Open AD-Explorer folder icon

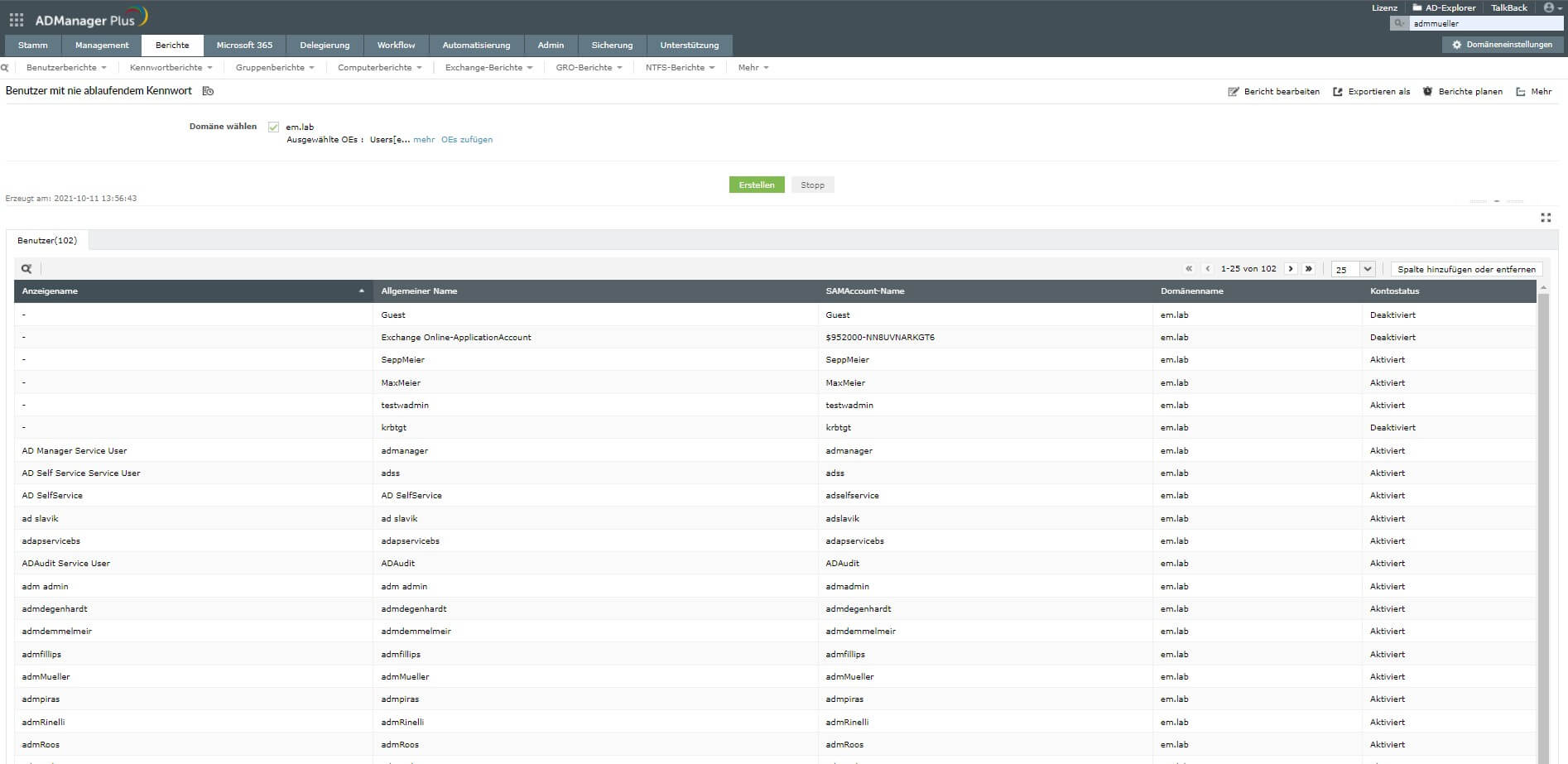(1416, 7)
